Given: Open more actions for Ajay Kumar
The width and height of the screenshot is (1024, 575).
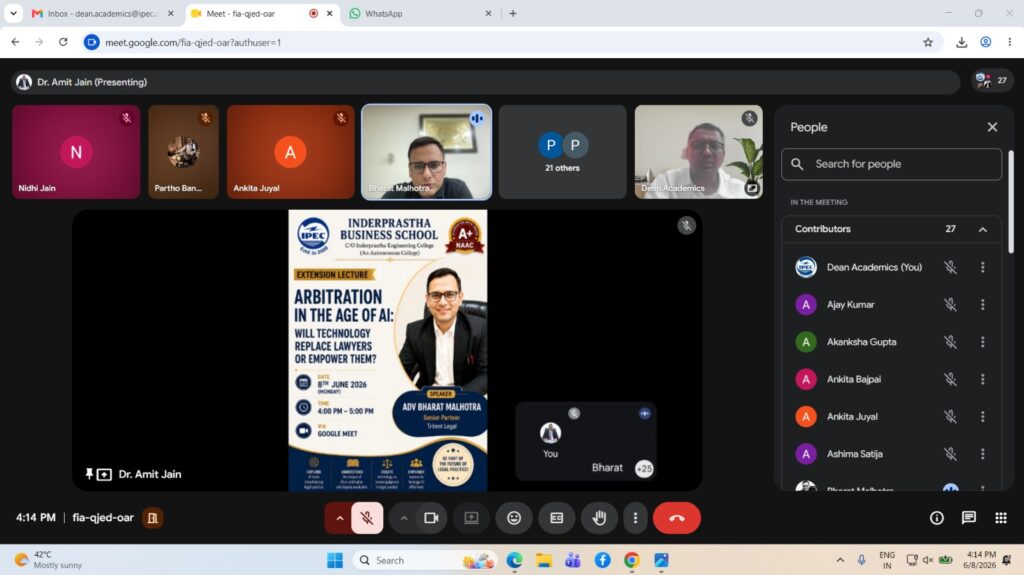Looking at the screenshot, I should tap(982, 304).
